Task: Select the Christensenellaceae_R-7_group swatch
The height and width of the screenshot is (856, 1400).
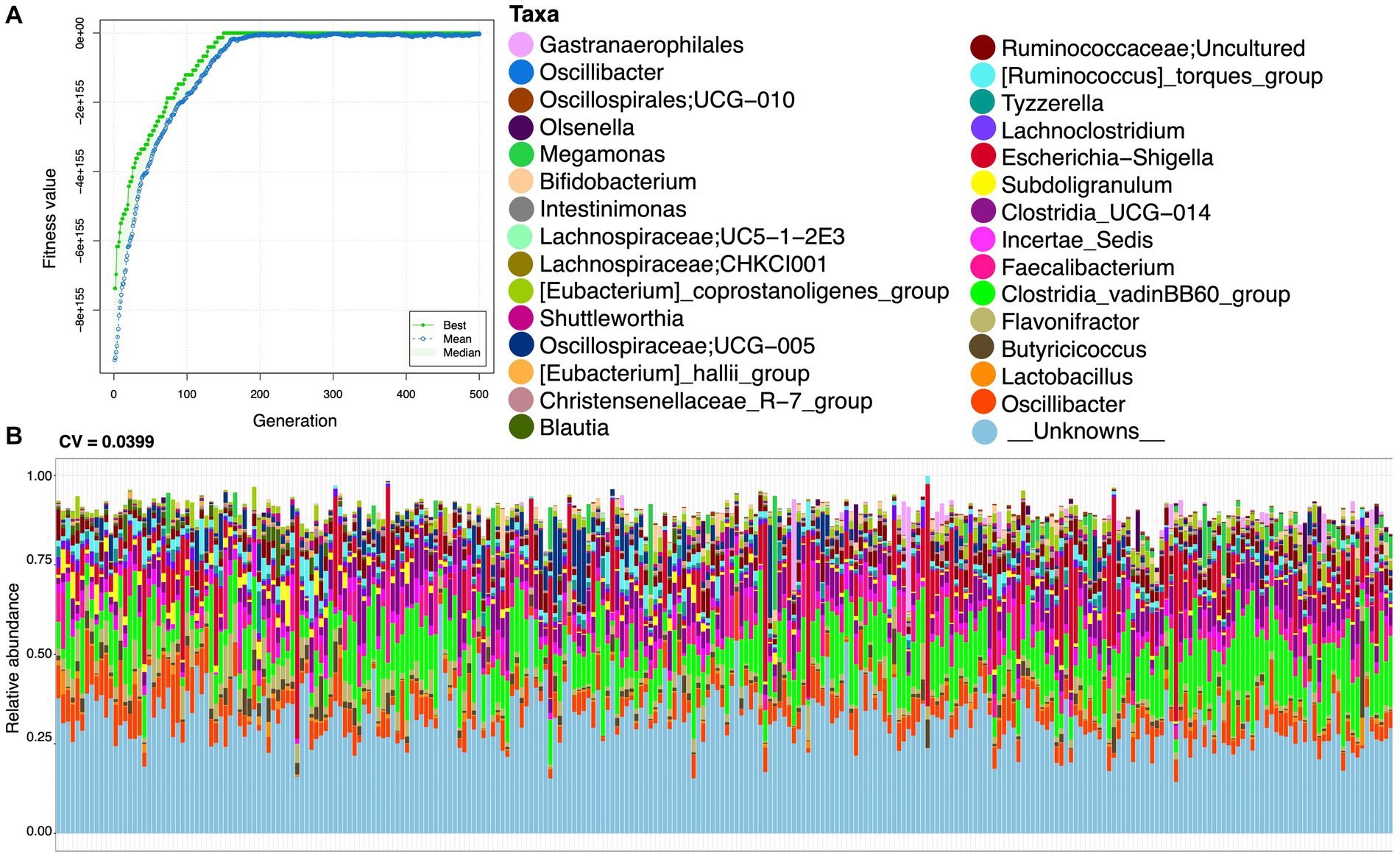Action: (x=521, y=400)
